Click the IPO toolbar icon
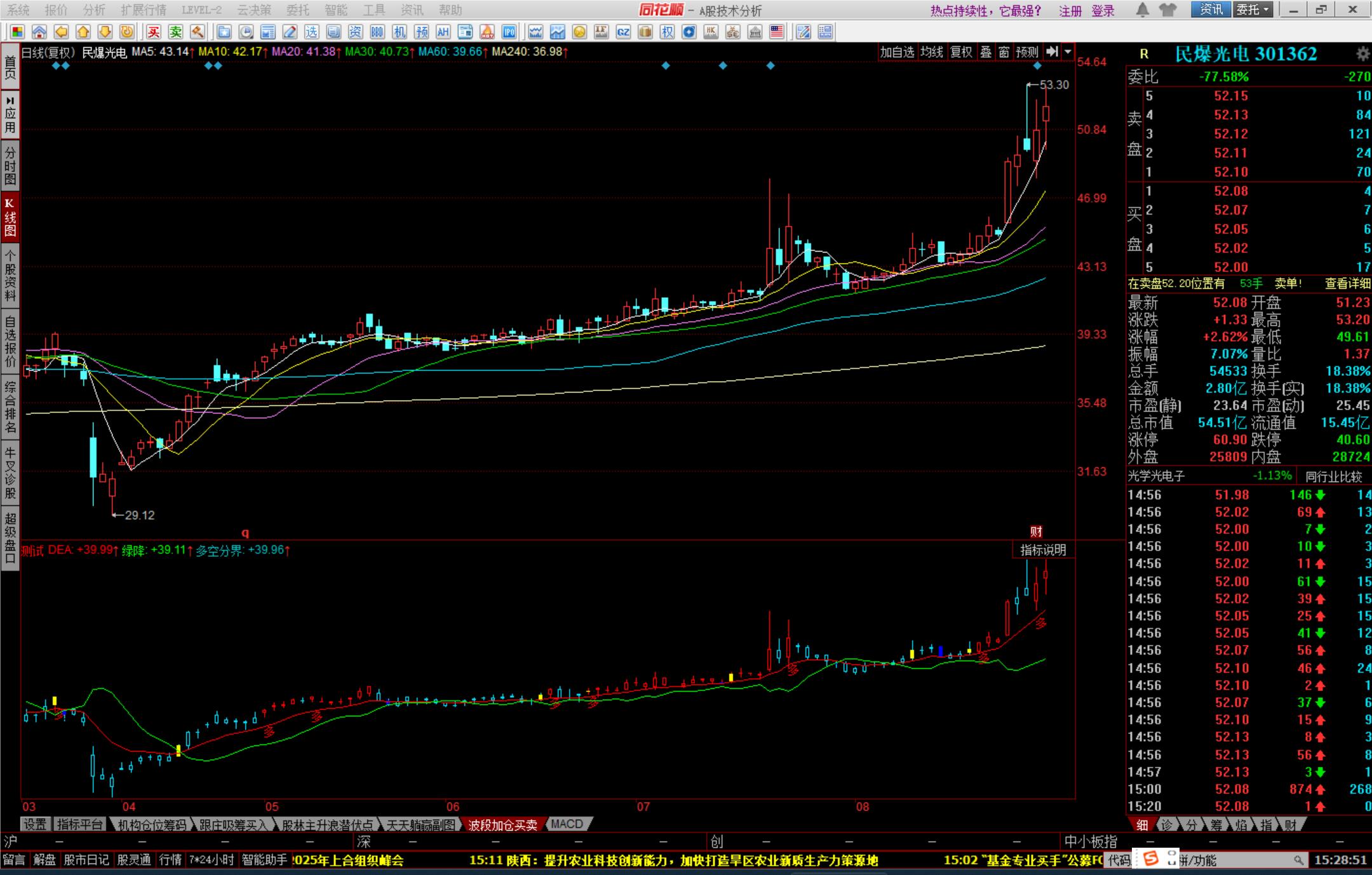 [x=509, y=32]
